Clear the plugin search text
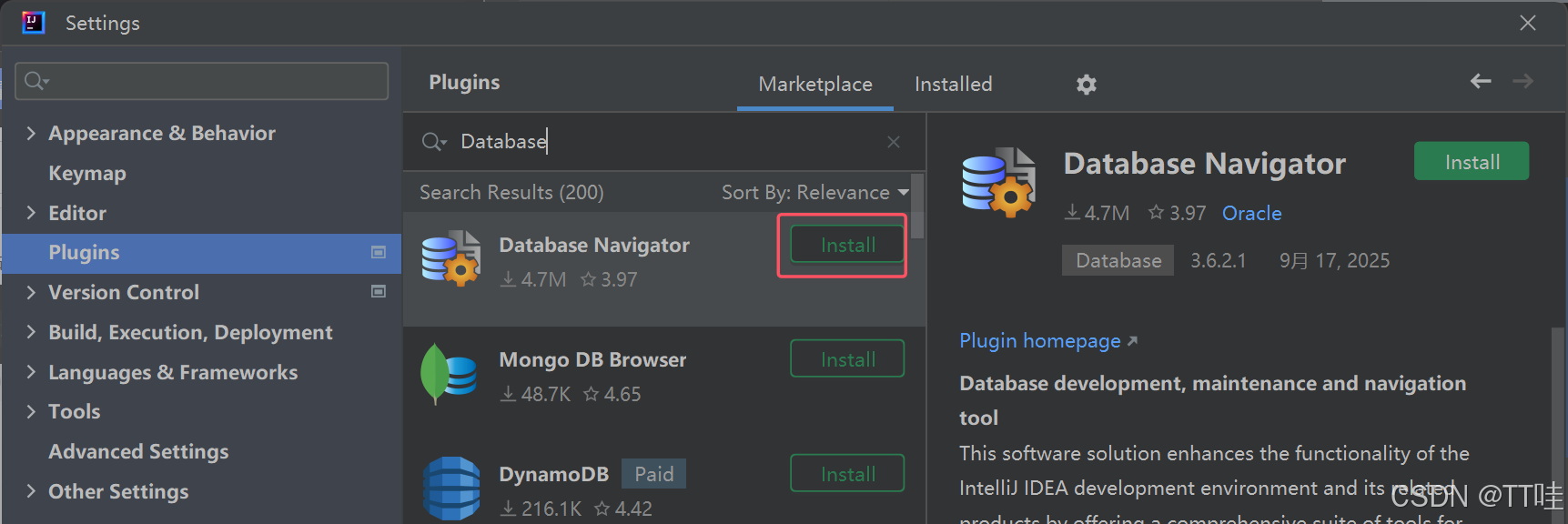The image size is (1568, 524). 894,142
